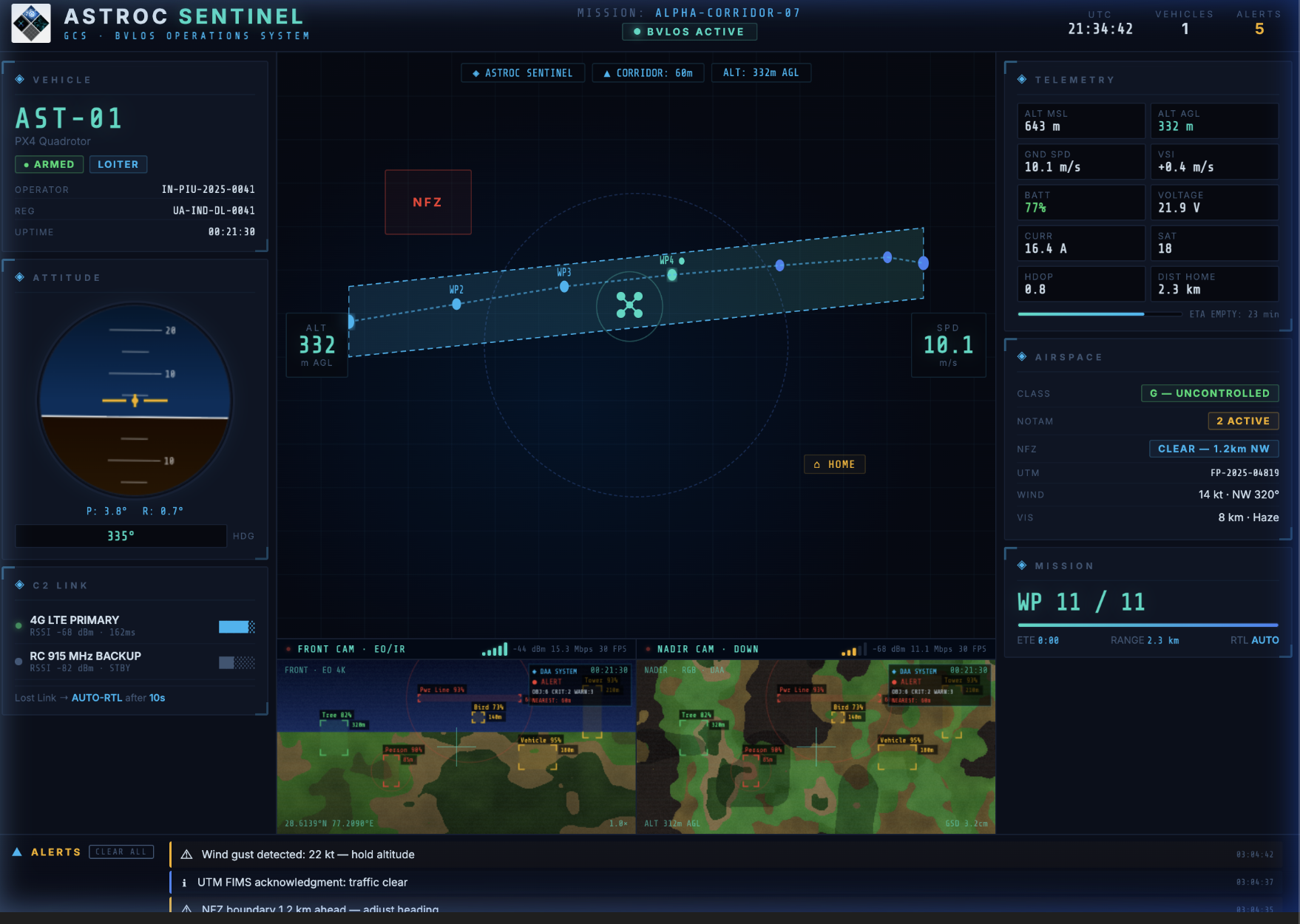Click the warning triangle on wind gust alert
1300x924 pixels.
187,855
